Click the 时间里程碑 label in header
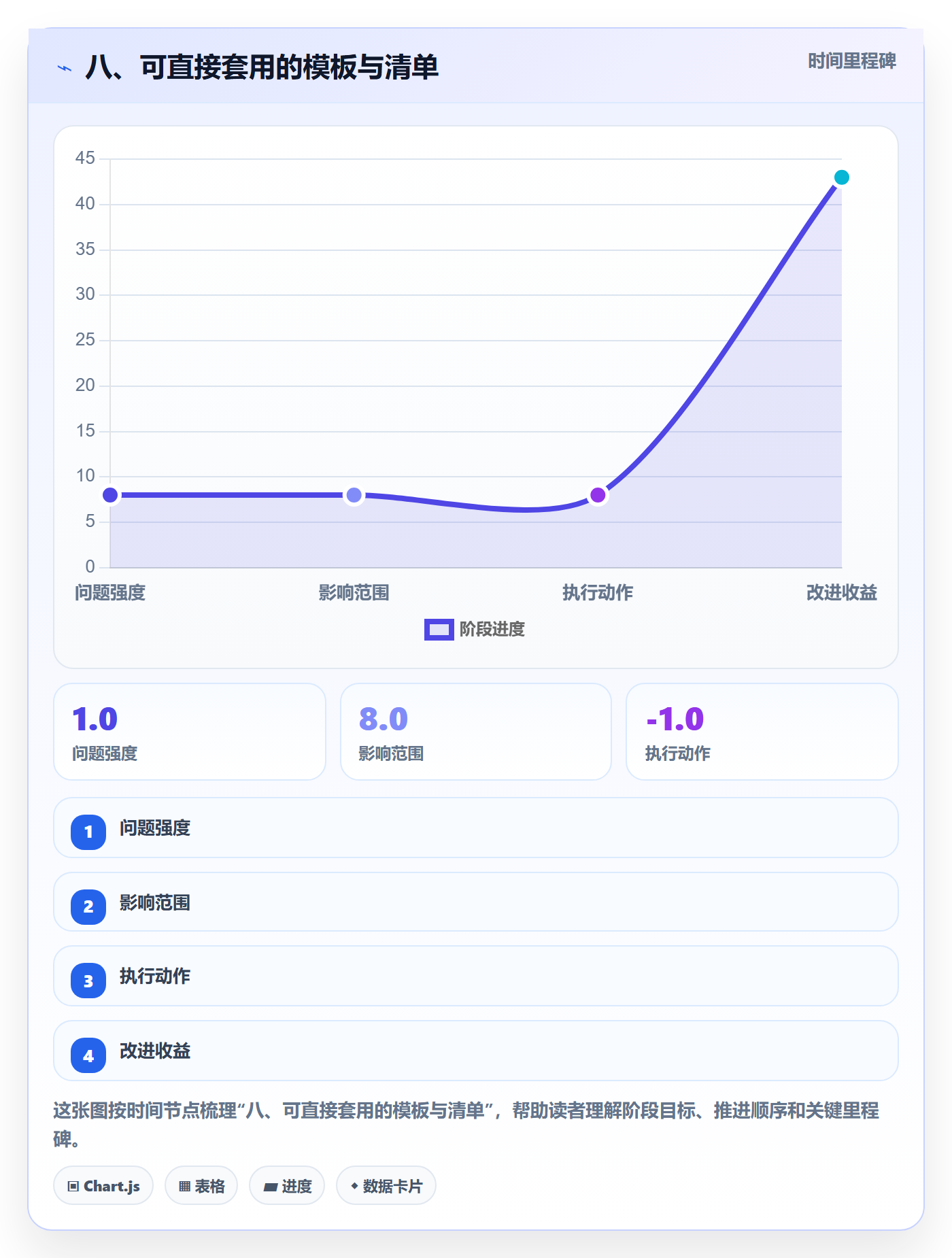Viewport: 952px width, 1258px height. point(852,61)
